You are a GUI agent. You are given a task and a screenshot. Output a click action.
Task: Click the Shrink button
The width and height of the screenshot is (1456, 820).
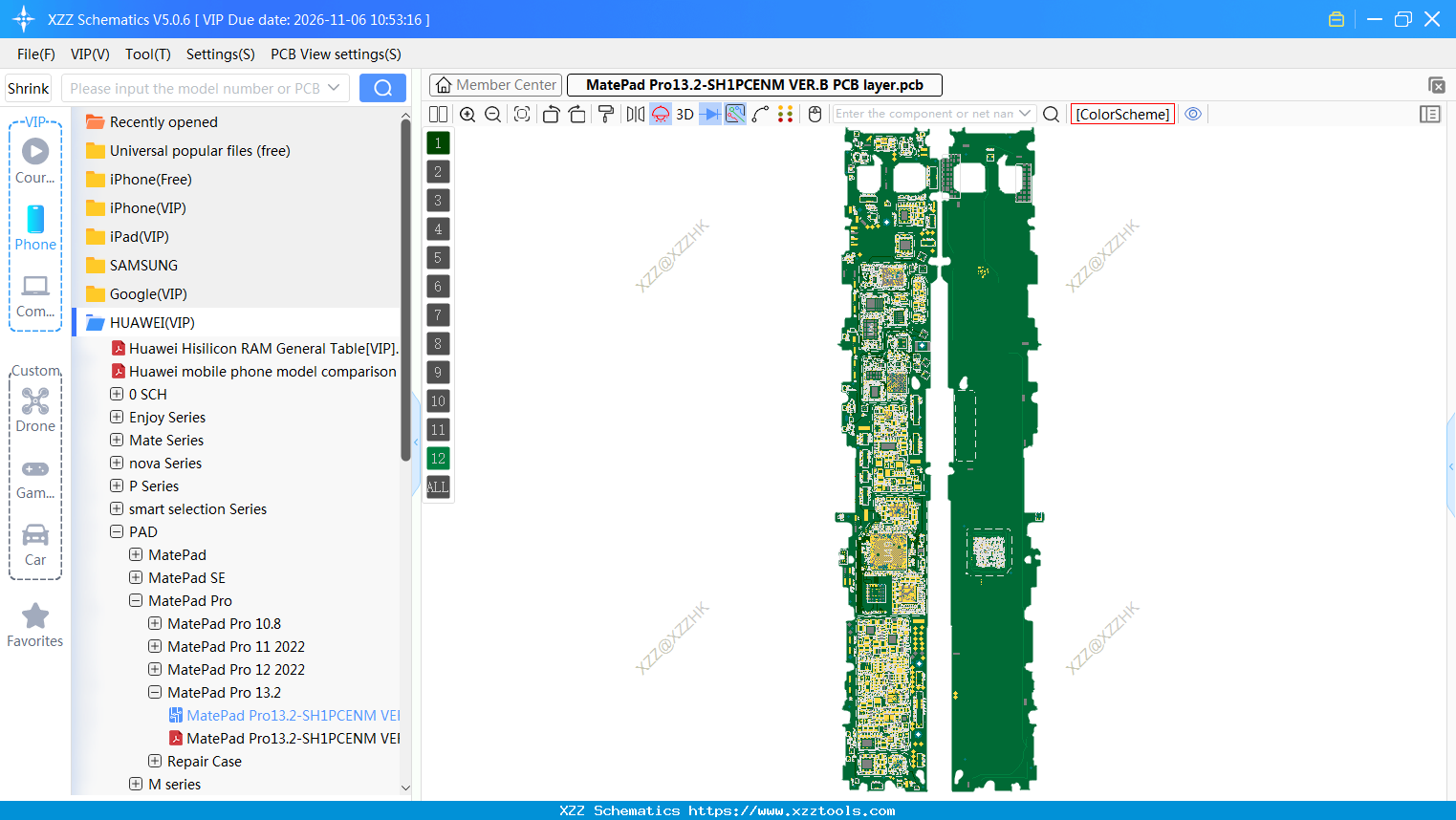click(28, 87)
